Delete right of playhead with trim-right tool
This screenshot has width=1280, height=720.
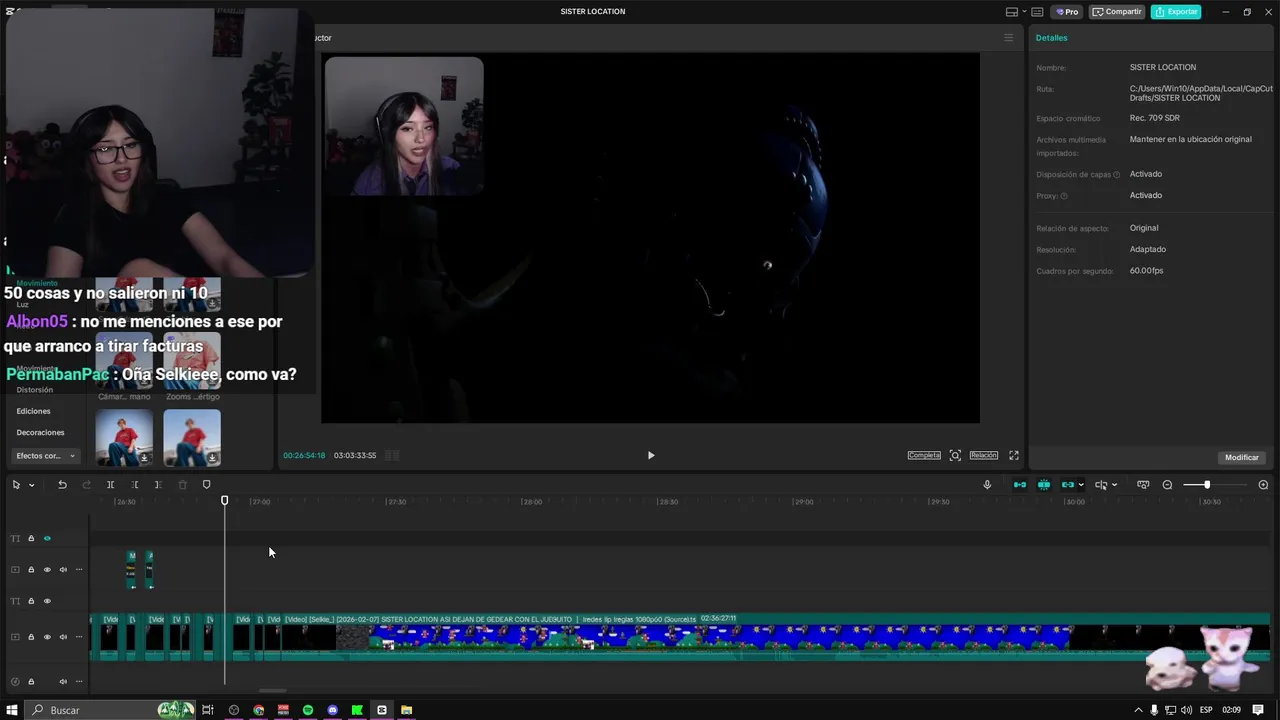158,485
